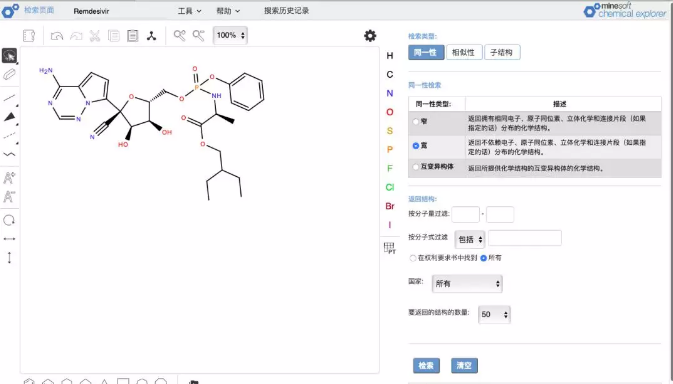
Task: Open the settings gear icon
Action: tap(370, 36)
